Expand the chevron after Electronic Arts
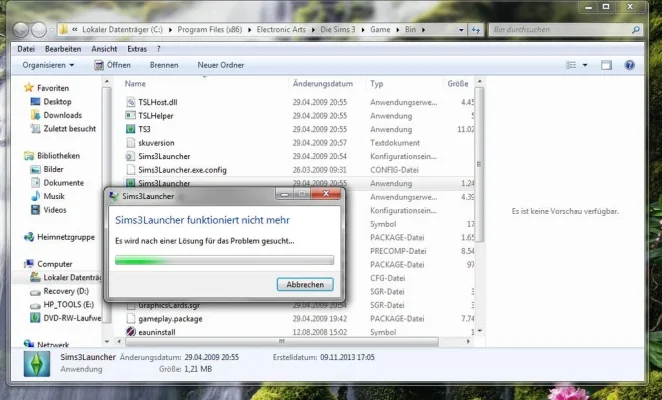Viewport: 662px width, 400px height. (x=313, y=30)
